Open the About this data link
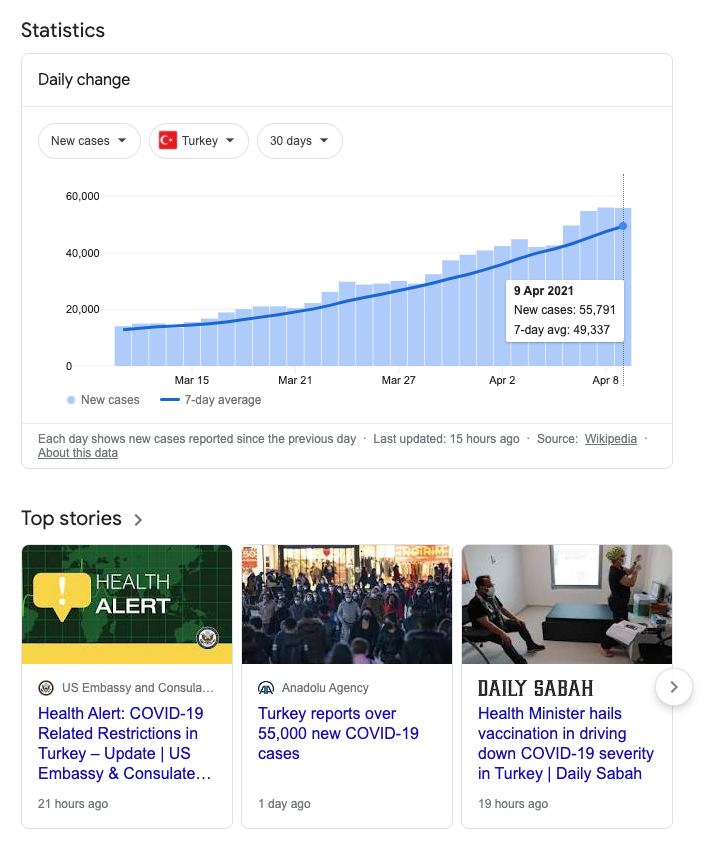Viewport: 720px width, 866px height. pyautogui.click(x=78, y=453)
